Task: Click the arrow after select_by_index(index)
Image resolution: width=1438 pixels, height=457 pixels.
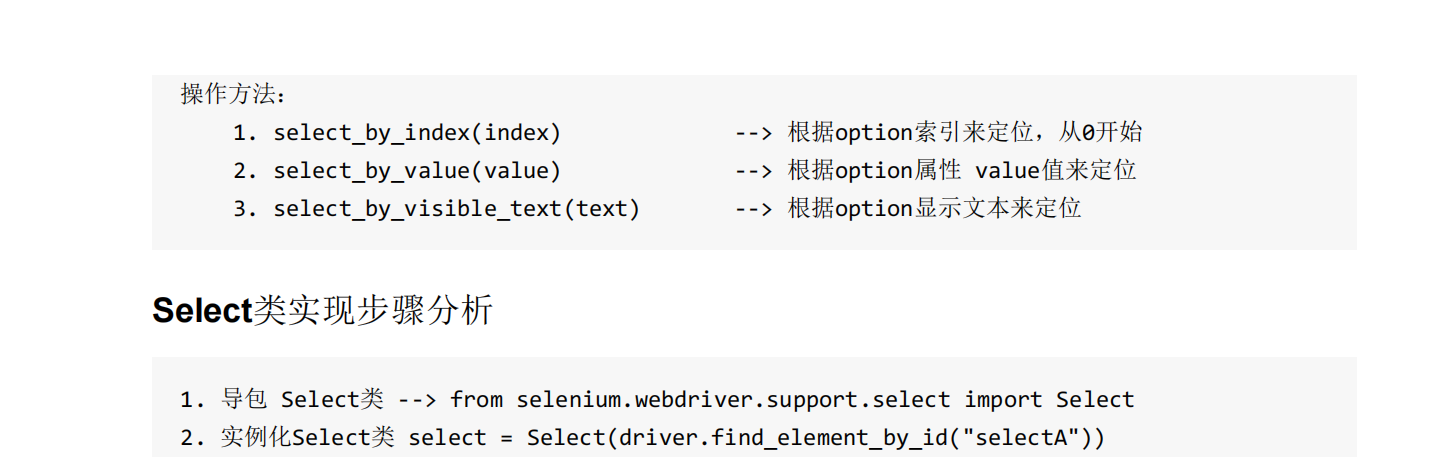Action: (x=754, y=132)
